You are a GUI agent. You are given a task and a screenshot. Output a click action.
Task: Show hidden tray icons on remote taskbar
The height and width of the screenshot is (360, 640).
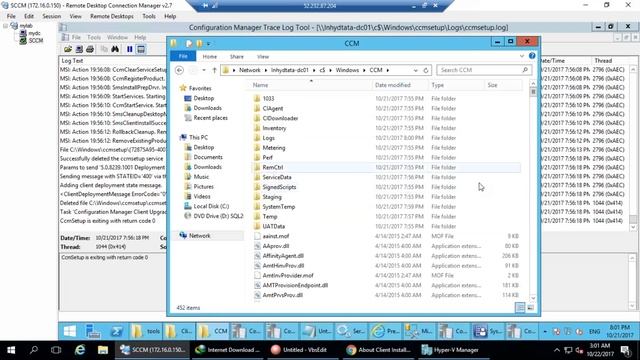click(x=545, y=331)
